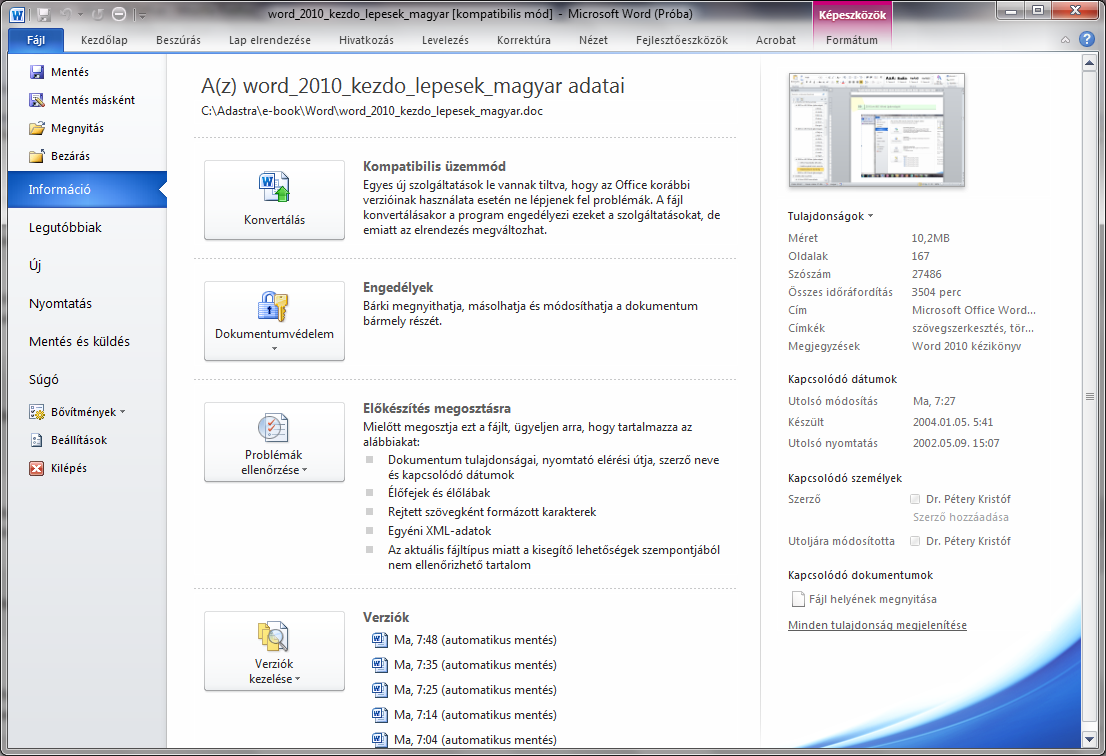The height and width of the screenshot is (756, 1106).
Task: Click the vertical scrollbar up arrow
Action: pyautogui.click(x=1088, y=63)
